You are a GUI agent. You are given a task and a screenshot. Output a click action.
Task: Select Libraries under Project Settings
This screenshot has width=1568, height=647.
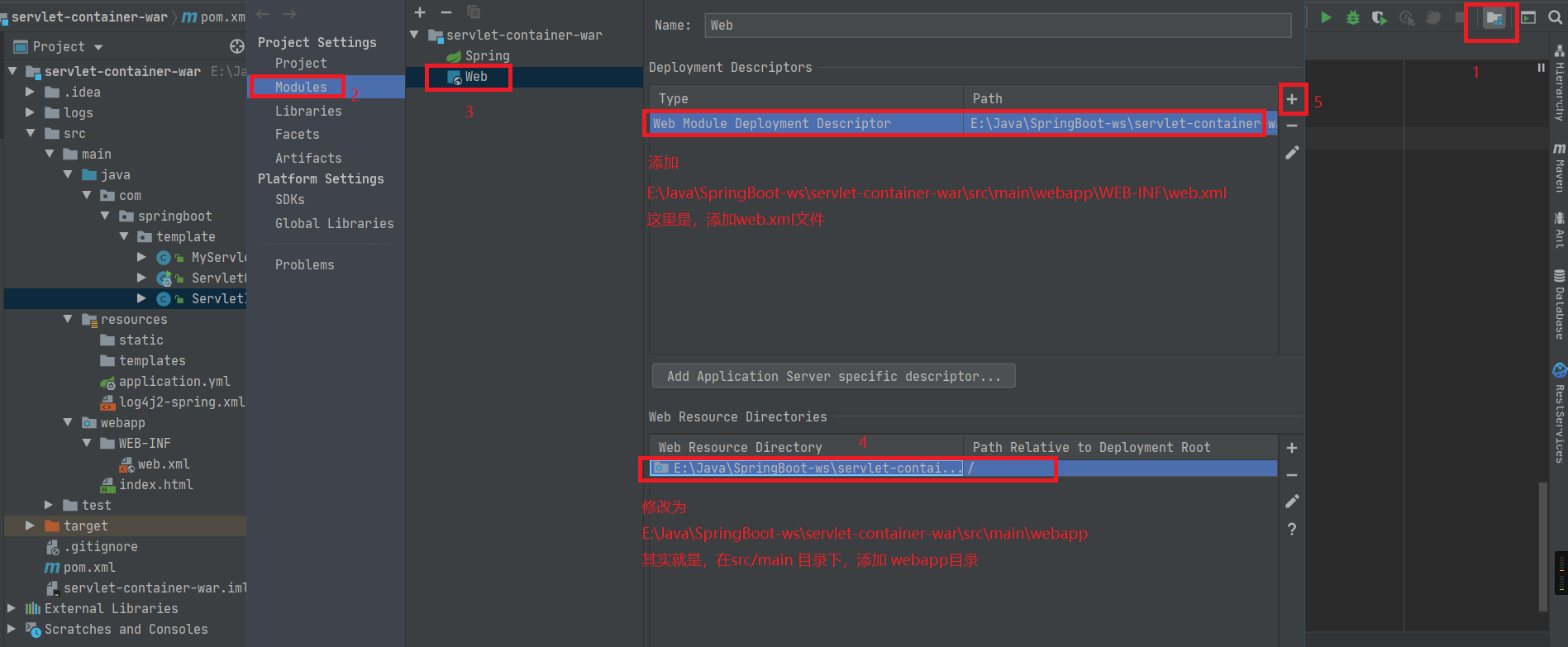(308, 111)
